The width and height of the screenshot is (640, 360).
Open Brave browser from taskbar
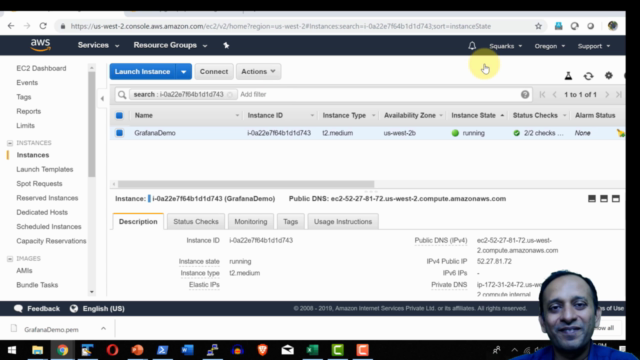pyautogui.click(x=262, y=350)
